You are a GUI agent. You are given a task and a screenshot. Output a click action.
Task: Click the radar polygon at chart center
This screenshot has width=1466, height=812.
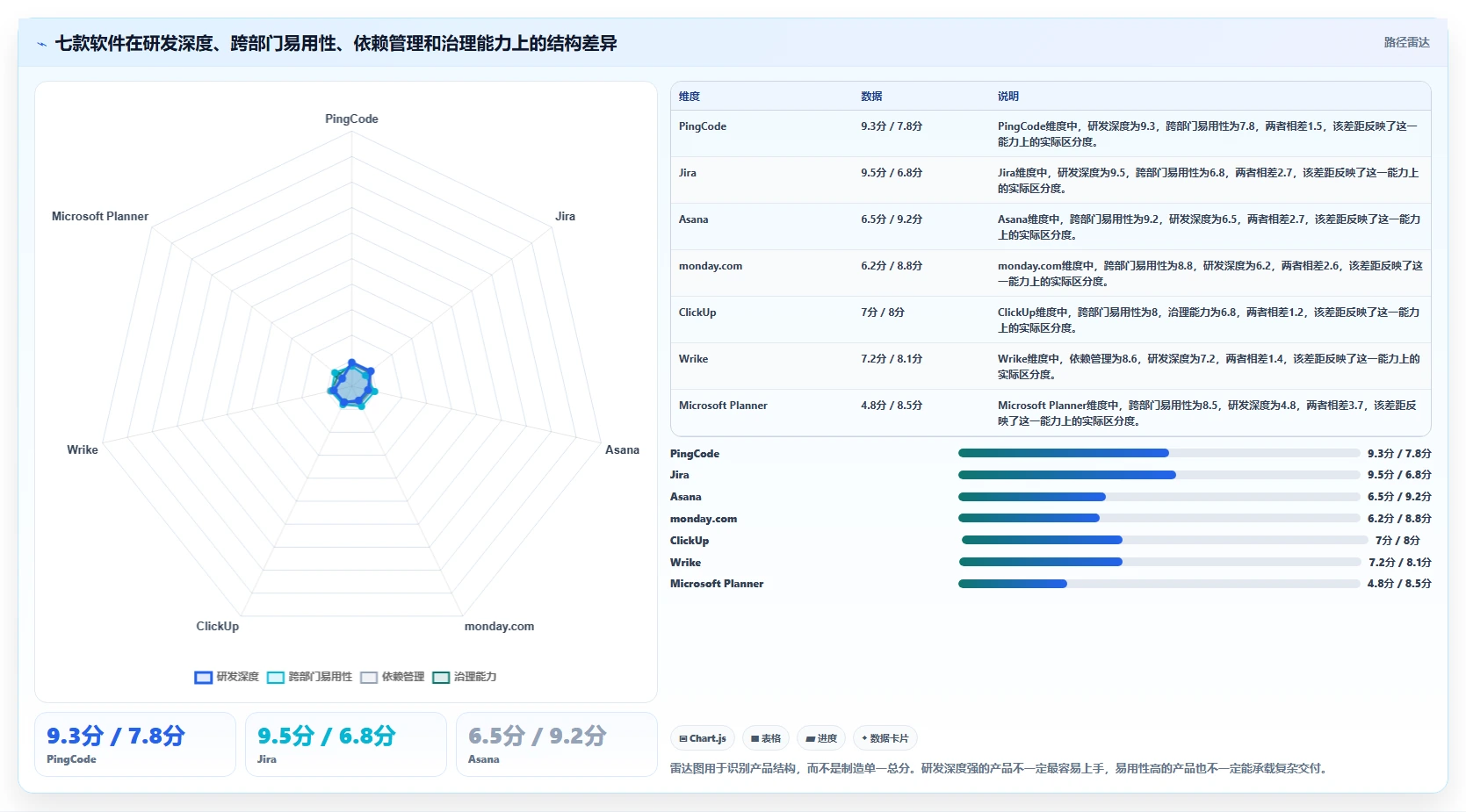coord(352,384)
